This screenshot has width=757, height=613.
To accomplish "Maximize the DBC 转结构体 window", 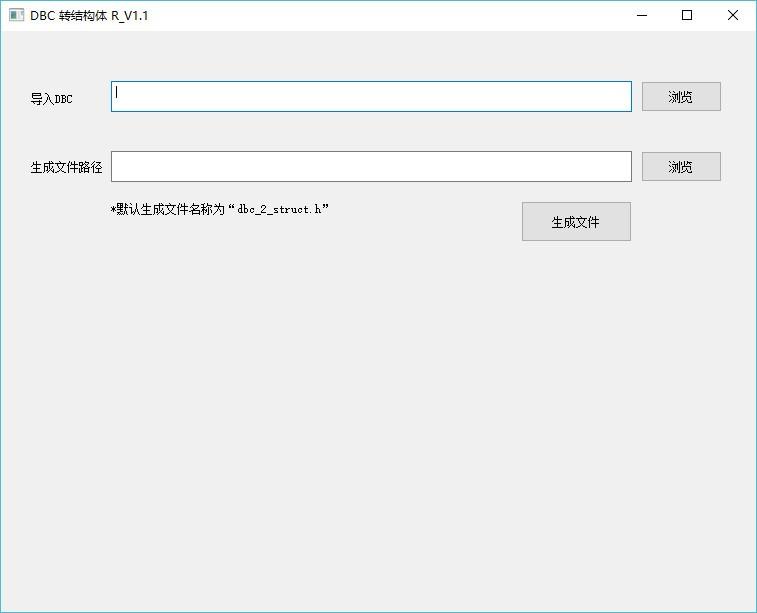I will [x=687, y=15].
